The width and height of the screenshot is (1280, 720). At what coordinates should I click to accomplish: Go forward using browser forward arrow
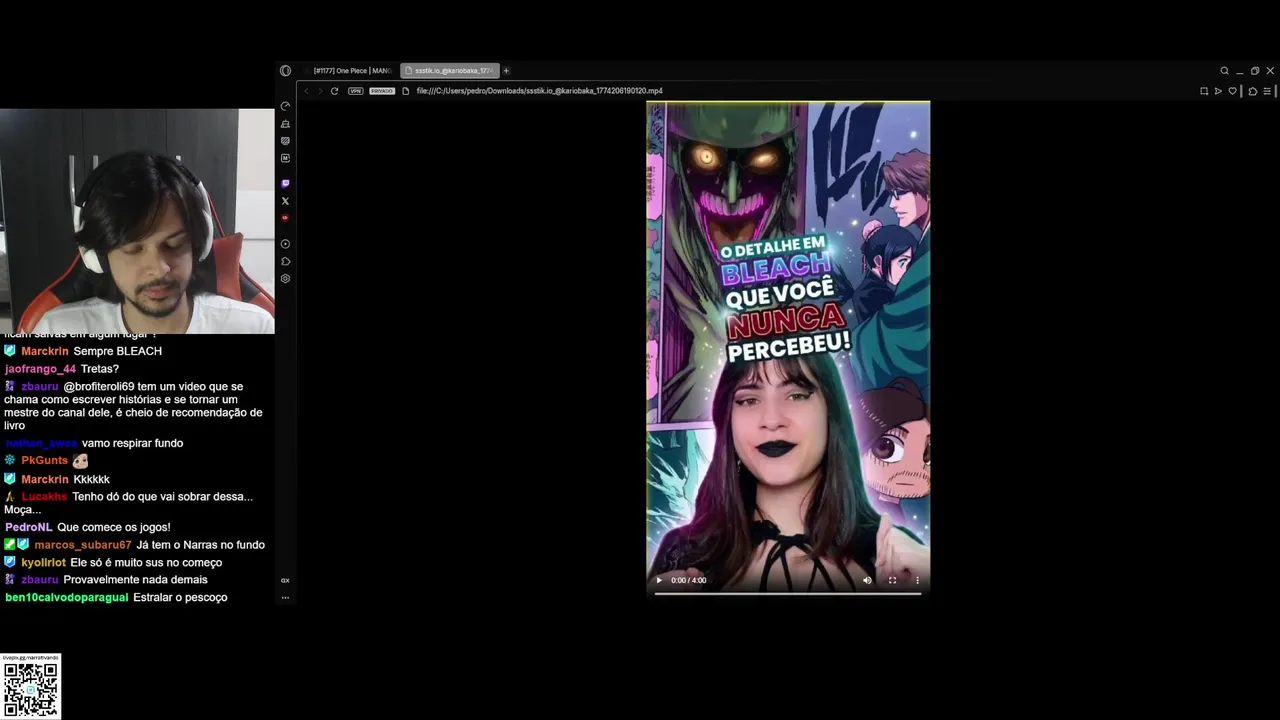[x=320, y=91]
